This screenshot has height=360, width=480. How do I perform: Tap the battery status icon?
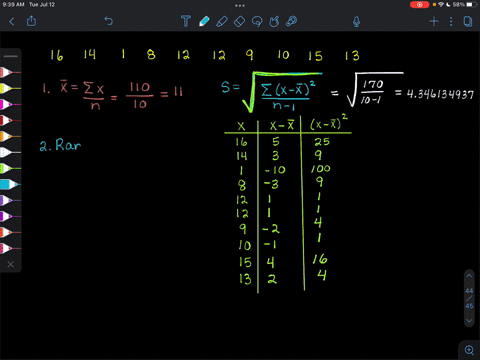click(x=471, y=5)
